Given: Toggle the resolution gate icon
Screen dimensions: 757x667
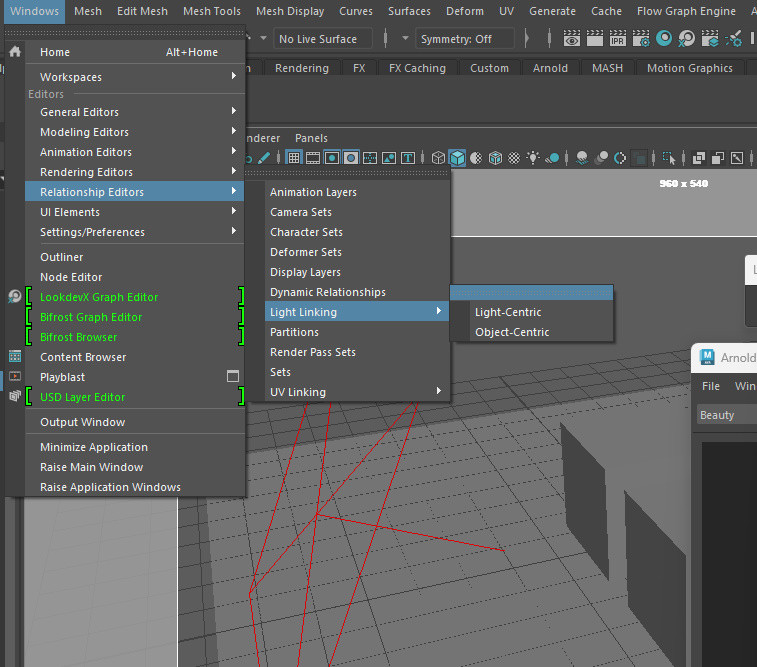Looking at the screenshot, I should [332, 158].
